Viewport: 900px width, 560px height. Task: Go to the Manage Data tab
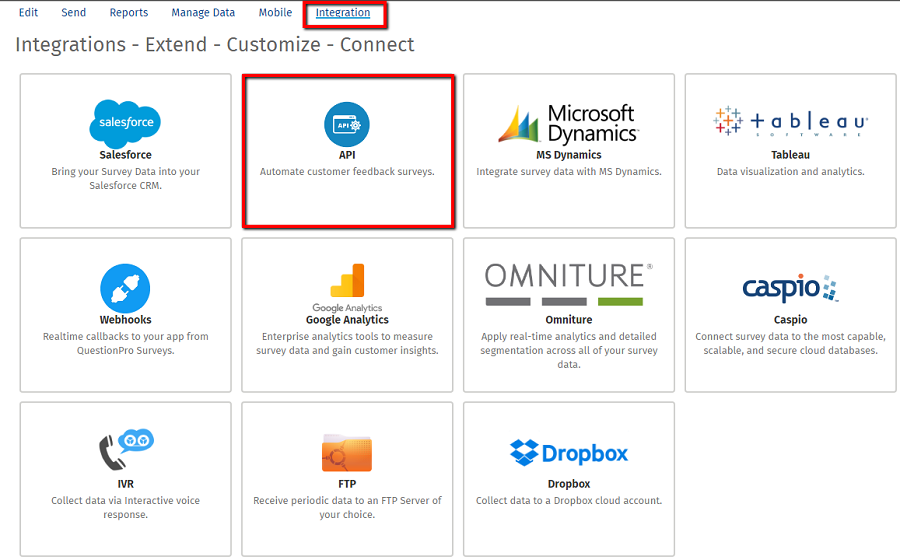[203, 12]
